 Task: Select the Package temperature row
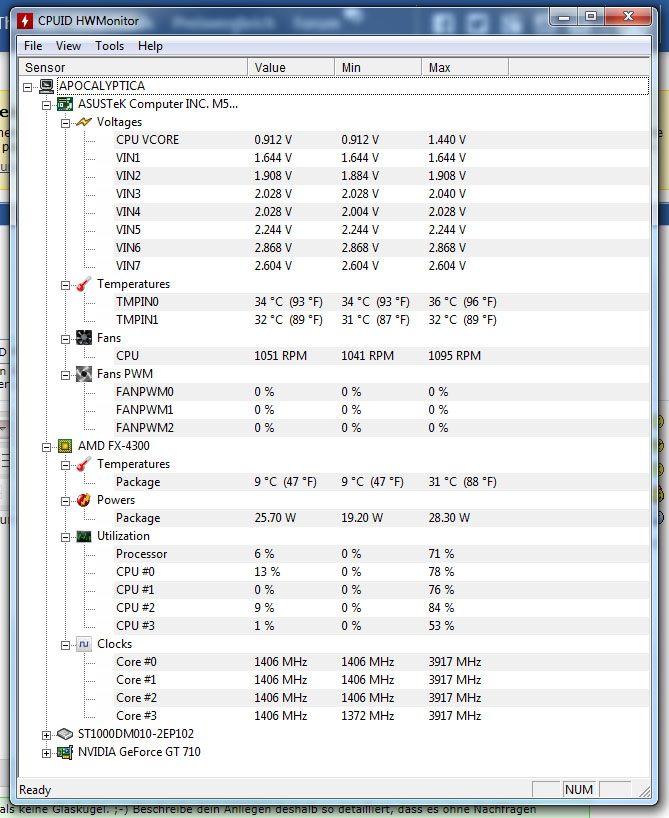[381, 482]
